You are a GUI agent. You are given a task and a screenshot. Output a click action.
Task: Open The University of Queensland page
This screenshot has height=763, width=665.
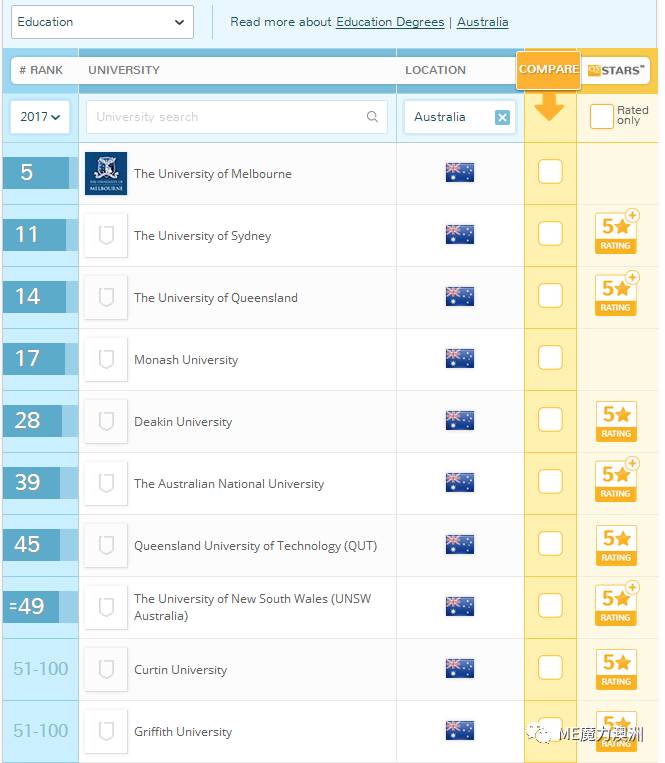[x=216, y=297]
